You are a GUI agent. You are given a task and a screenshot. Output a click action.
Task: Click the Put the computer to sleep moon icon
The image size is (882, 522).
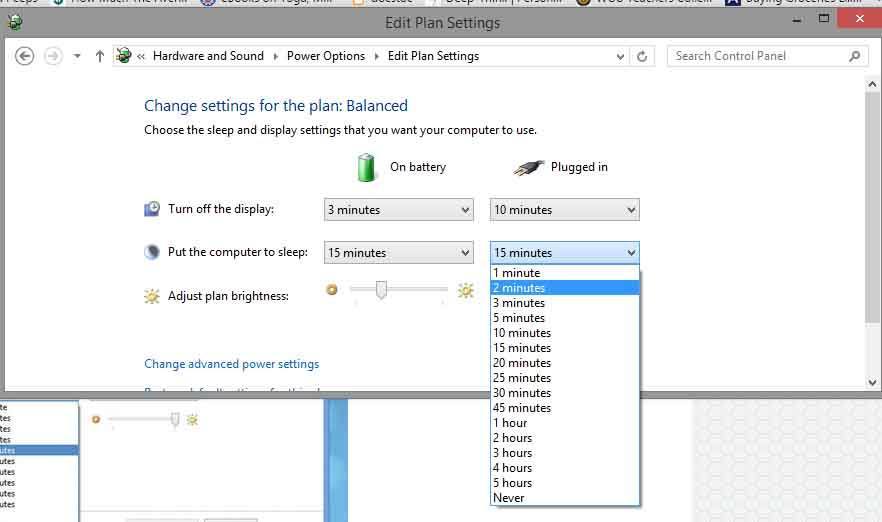152,252
